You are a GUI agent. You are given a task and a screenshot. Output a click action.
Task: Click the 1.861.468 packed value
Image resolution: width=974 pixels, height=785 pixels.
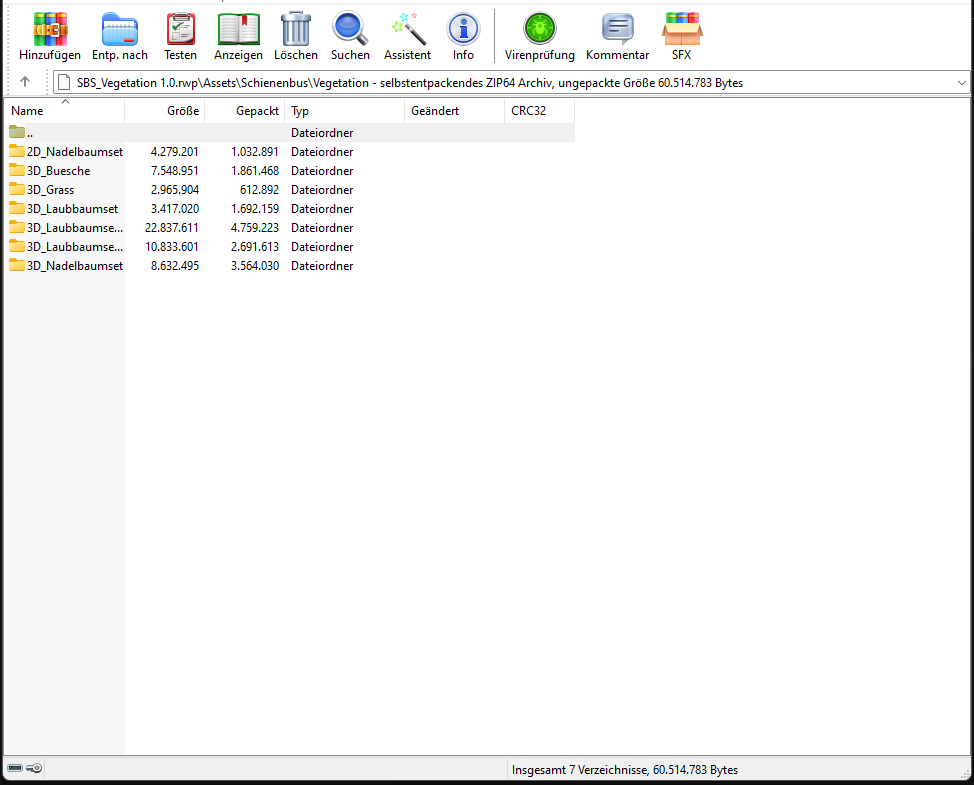(x=255, y=171)
